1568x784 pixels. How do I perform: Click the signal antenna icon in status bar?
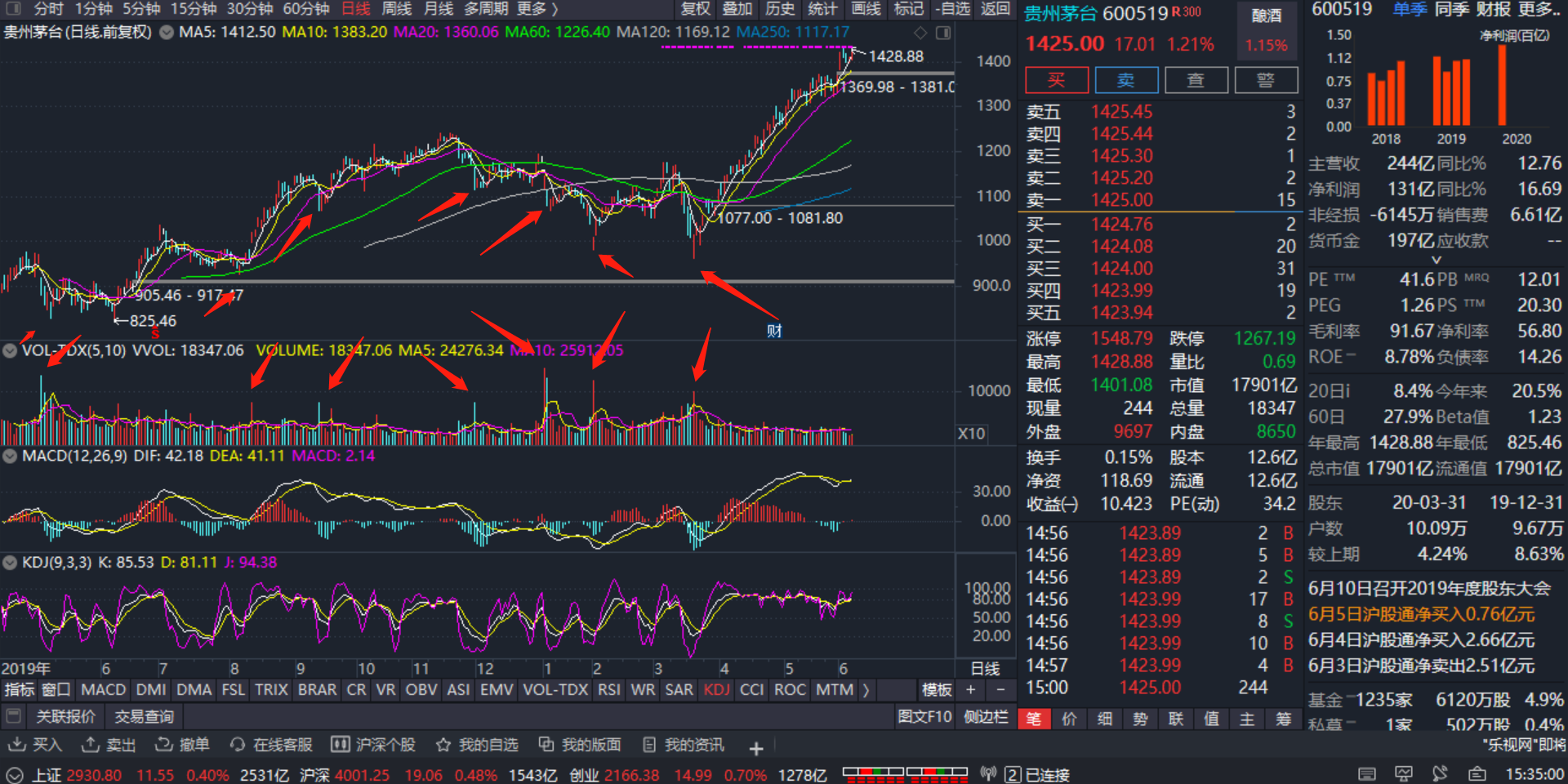click(x=988, y=773)
